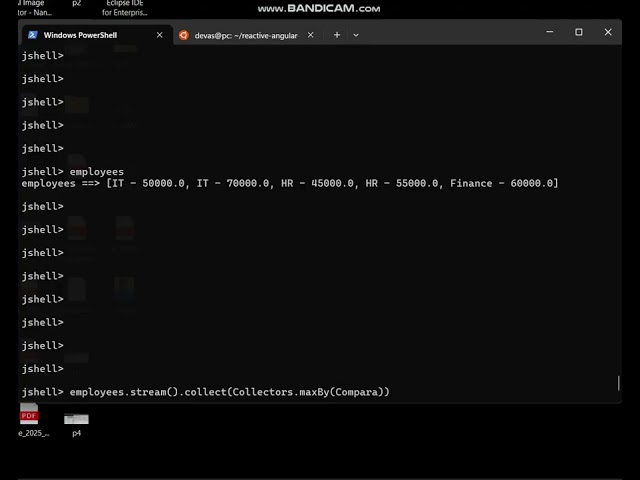The height and width of the screenshot is (480, 640).
Task: Click the jshell command input line
Action: (230, 392)
